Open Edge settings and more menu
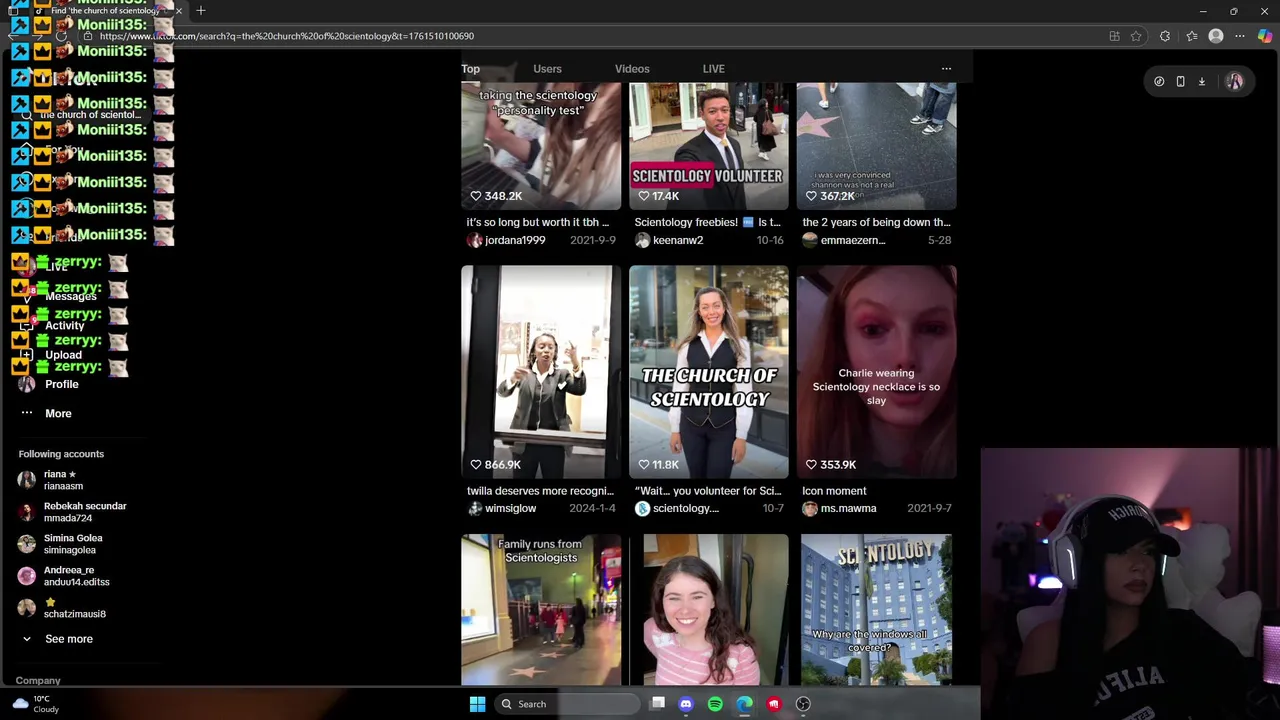This screenshot has width=1280, height=720. point(1240,36)
